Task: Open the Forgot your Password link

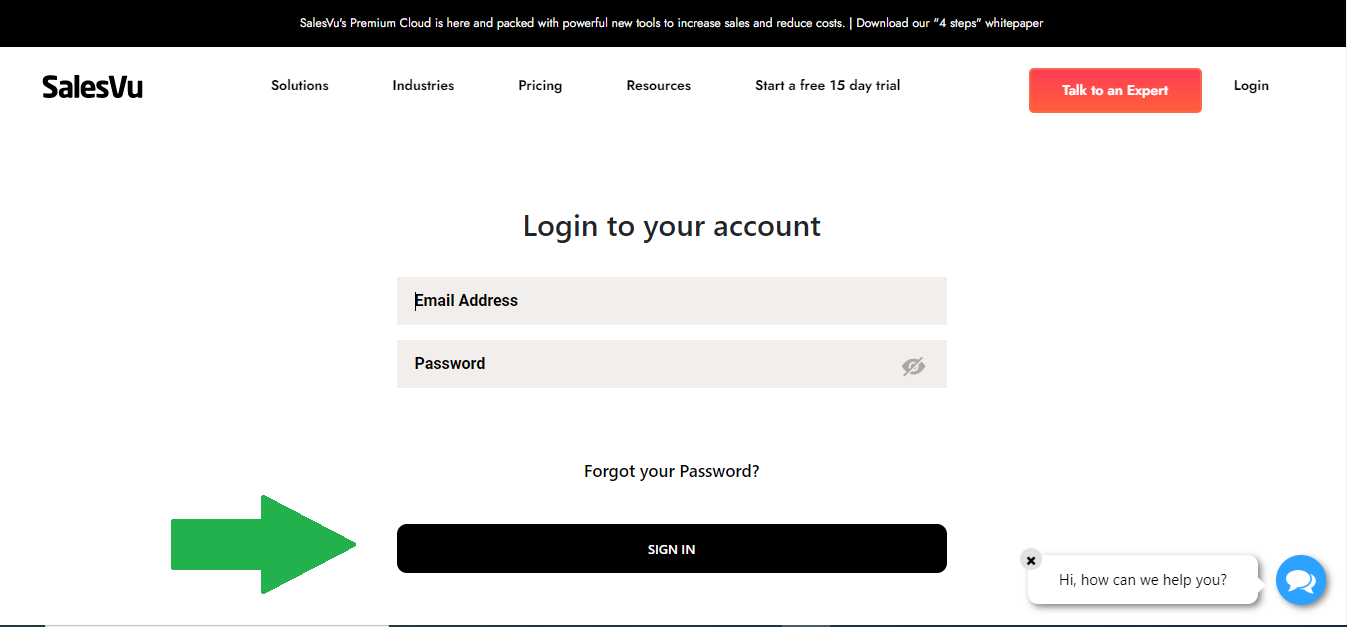Action: 671,471
